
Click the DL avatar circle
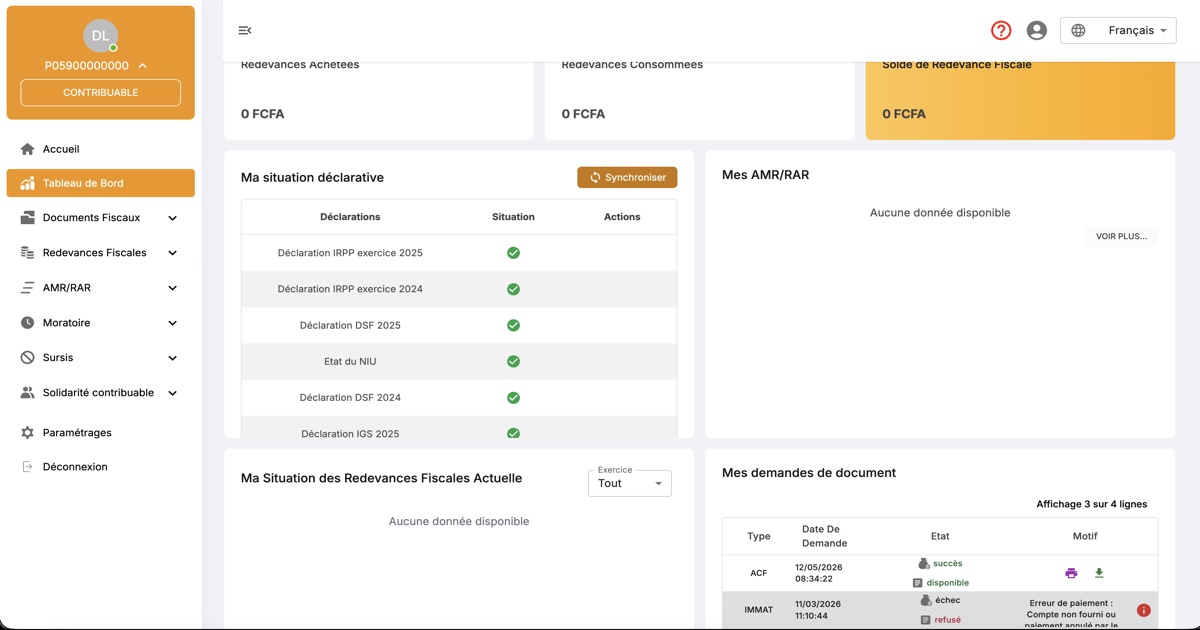tap(100, 36)
